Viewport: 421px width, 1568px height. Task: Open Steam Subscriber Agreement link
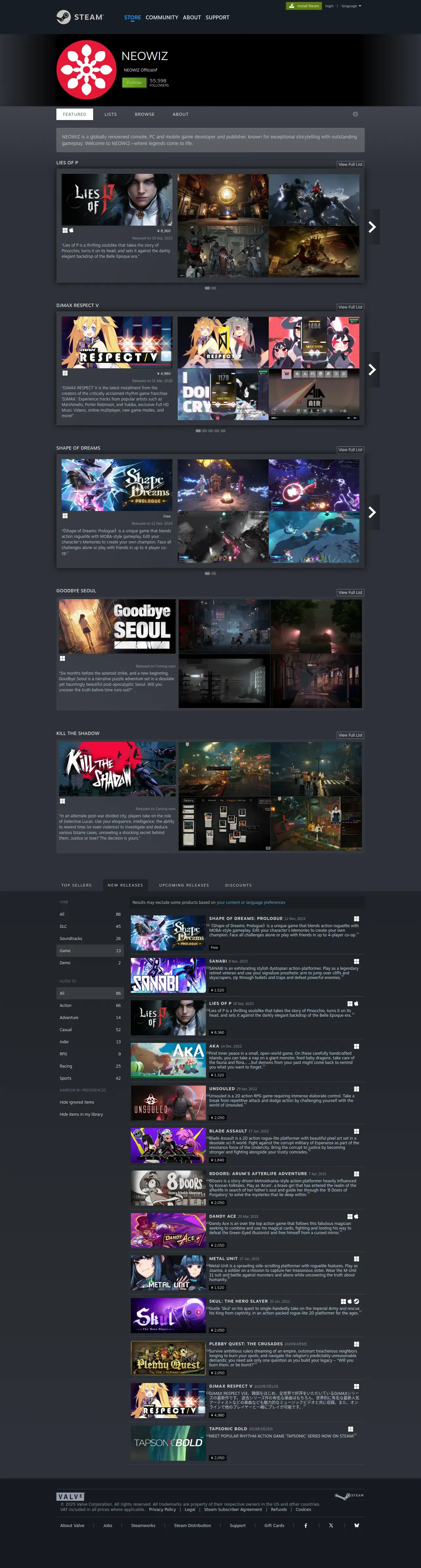[233, 1510]
